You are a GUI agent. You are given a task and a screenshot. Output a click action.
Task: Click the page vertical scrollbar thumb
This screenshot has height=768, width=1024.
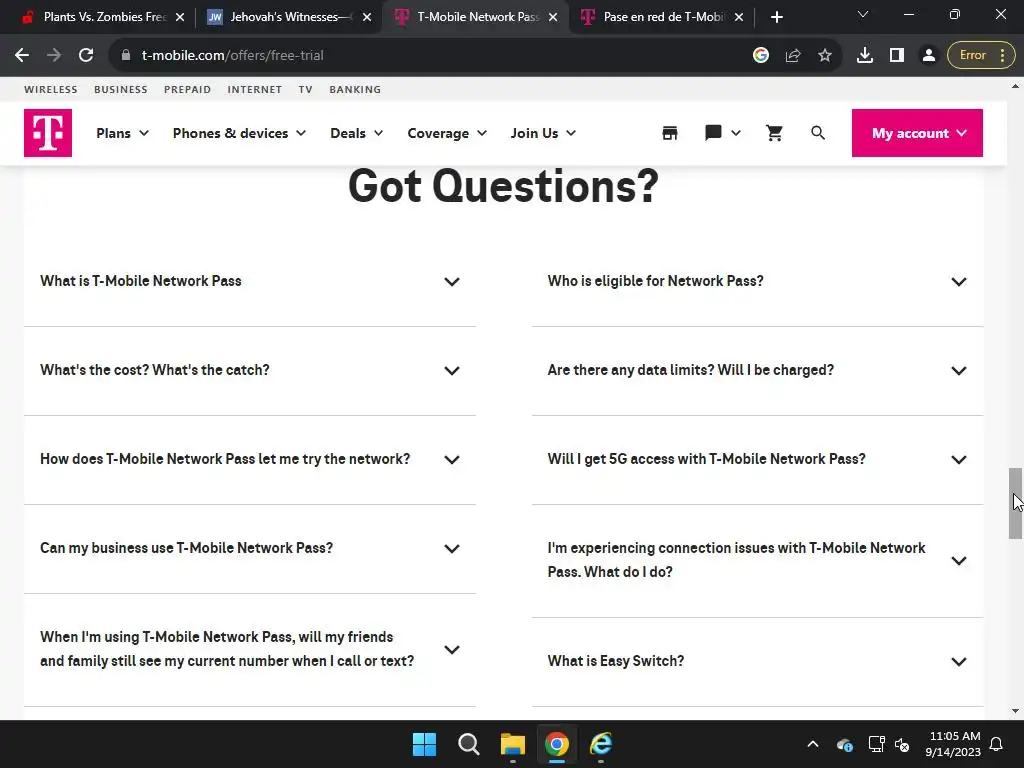pyautogui.click(x=1015, y=504)
